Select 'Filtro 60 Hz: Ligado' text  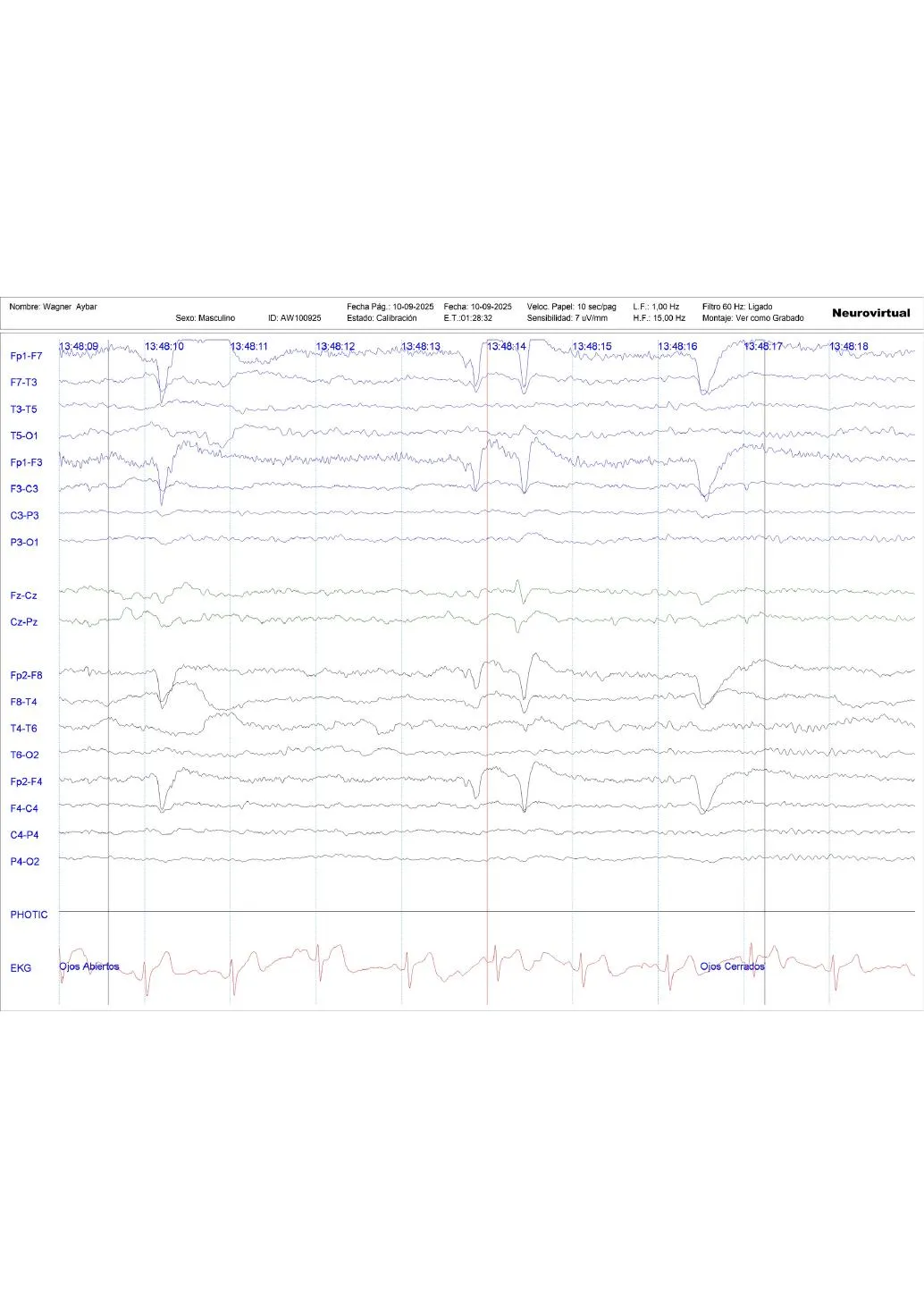737,307
